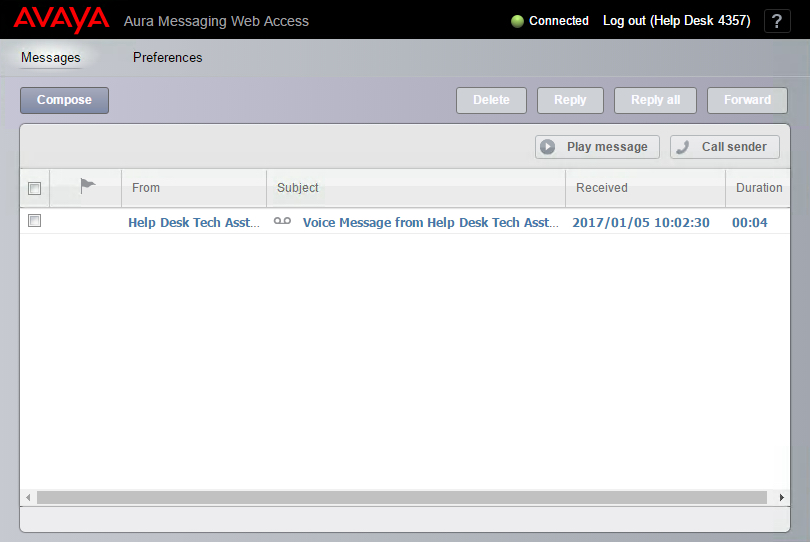Click the Delete button
Viewport: 810px width, 542px height.
click(491, 100)
